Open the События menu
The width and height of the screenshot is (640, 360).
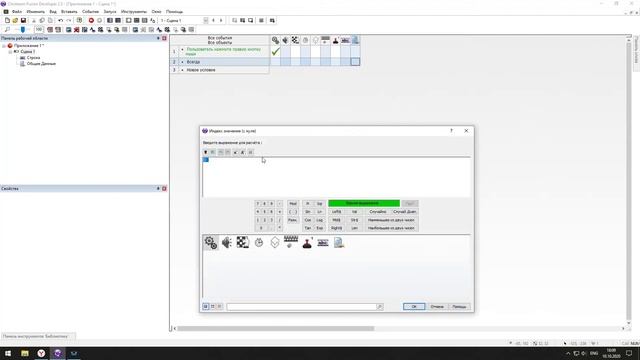pyautogui.click(x=90, y=11)
